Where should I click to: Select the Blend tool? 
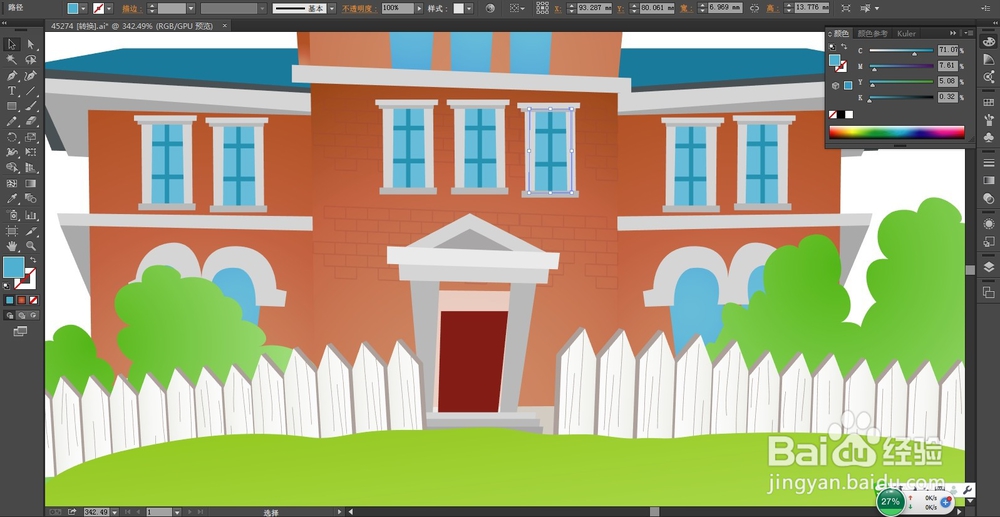(30, 199)
